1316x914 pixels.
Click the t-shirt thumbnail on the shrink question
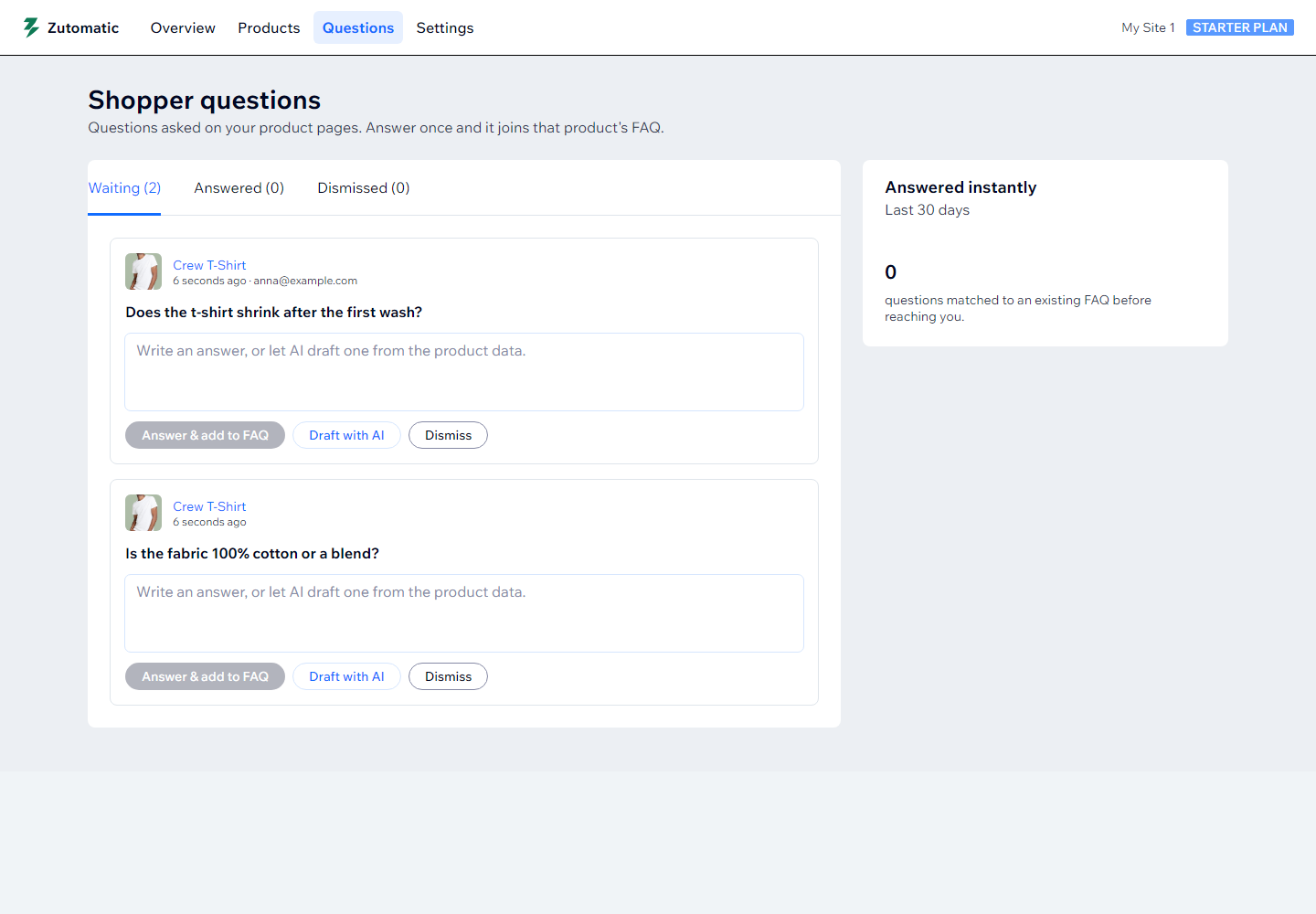pos(143,271)
